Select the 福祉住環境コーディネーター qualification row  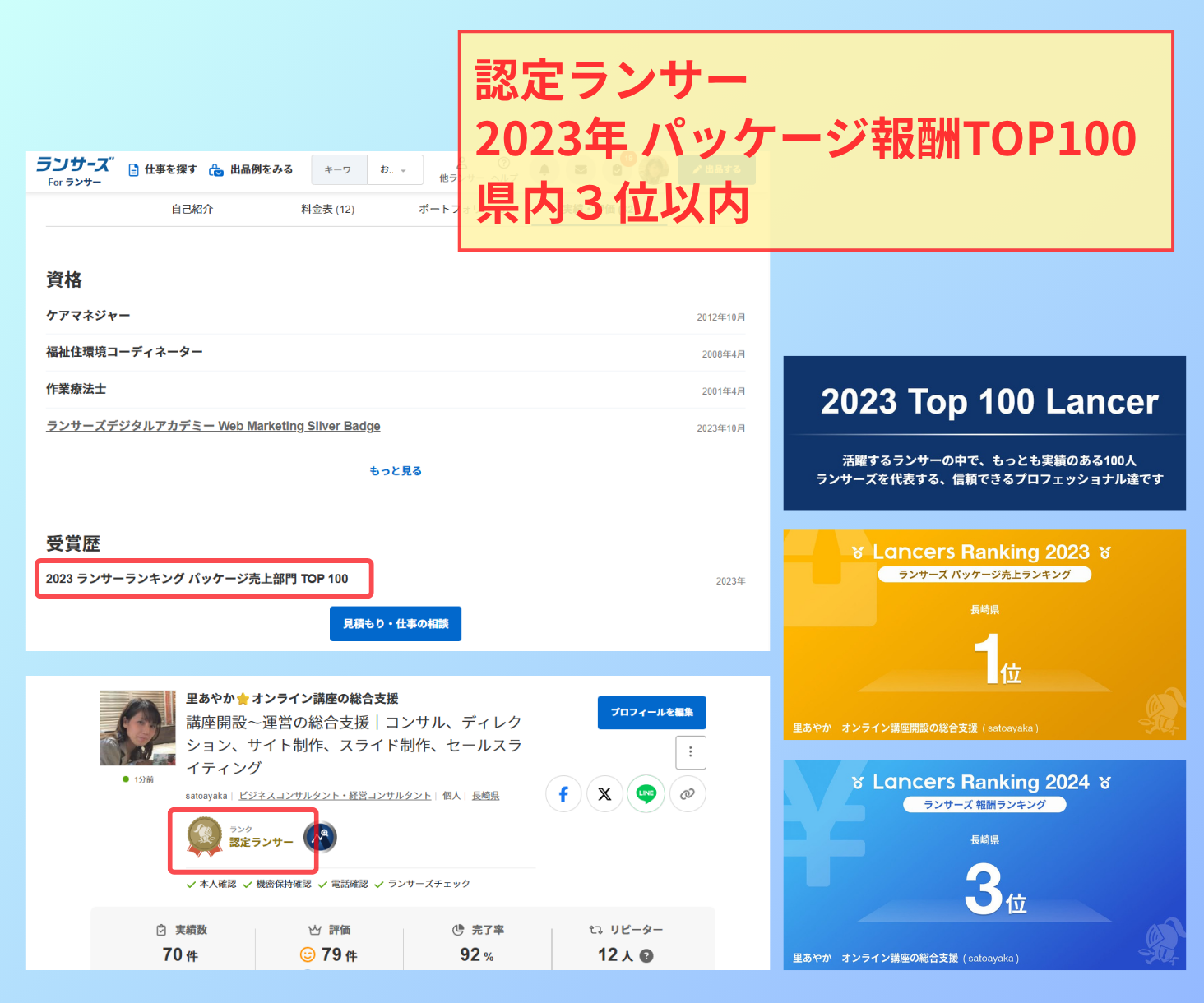tap(396, 353)
